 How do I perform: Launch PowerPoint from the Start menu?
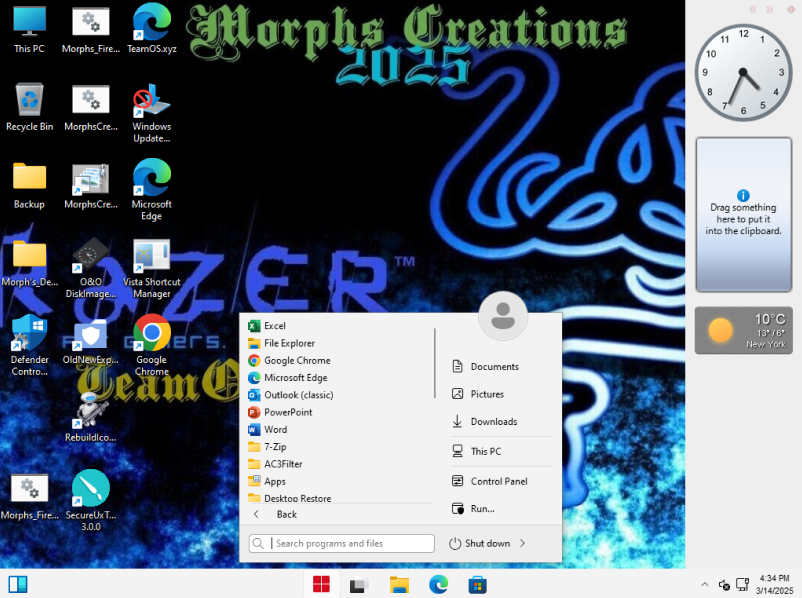pos(339,412)
